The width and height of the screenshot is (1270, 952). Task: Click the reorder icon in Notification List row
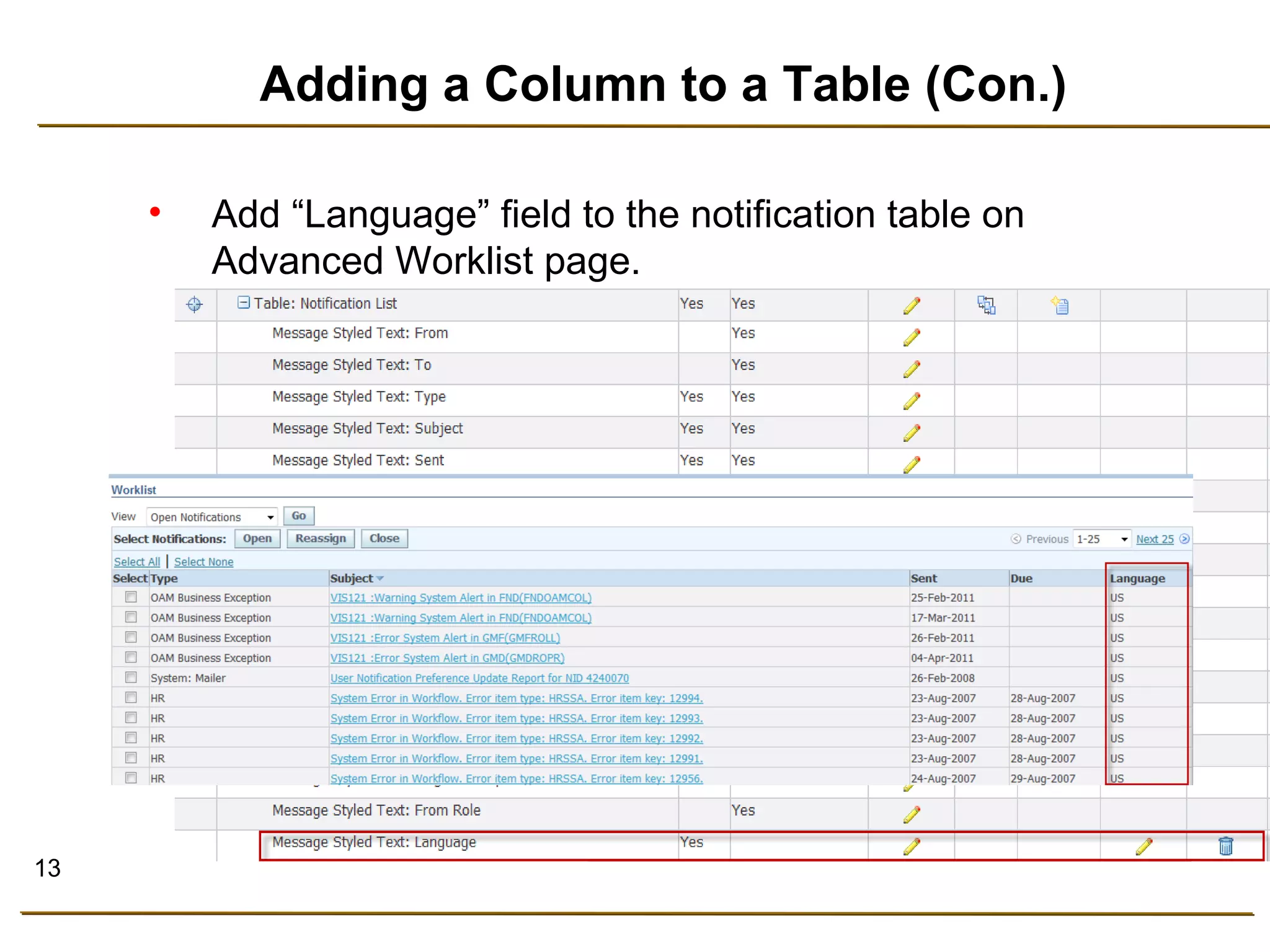986,305
